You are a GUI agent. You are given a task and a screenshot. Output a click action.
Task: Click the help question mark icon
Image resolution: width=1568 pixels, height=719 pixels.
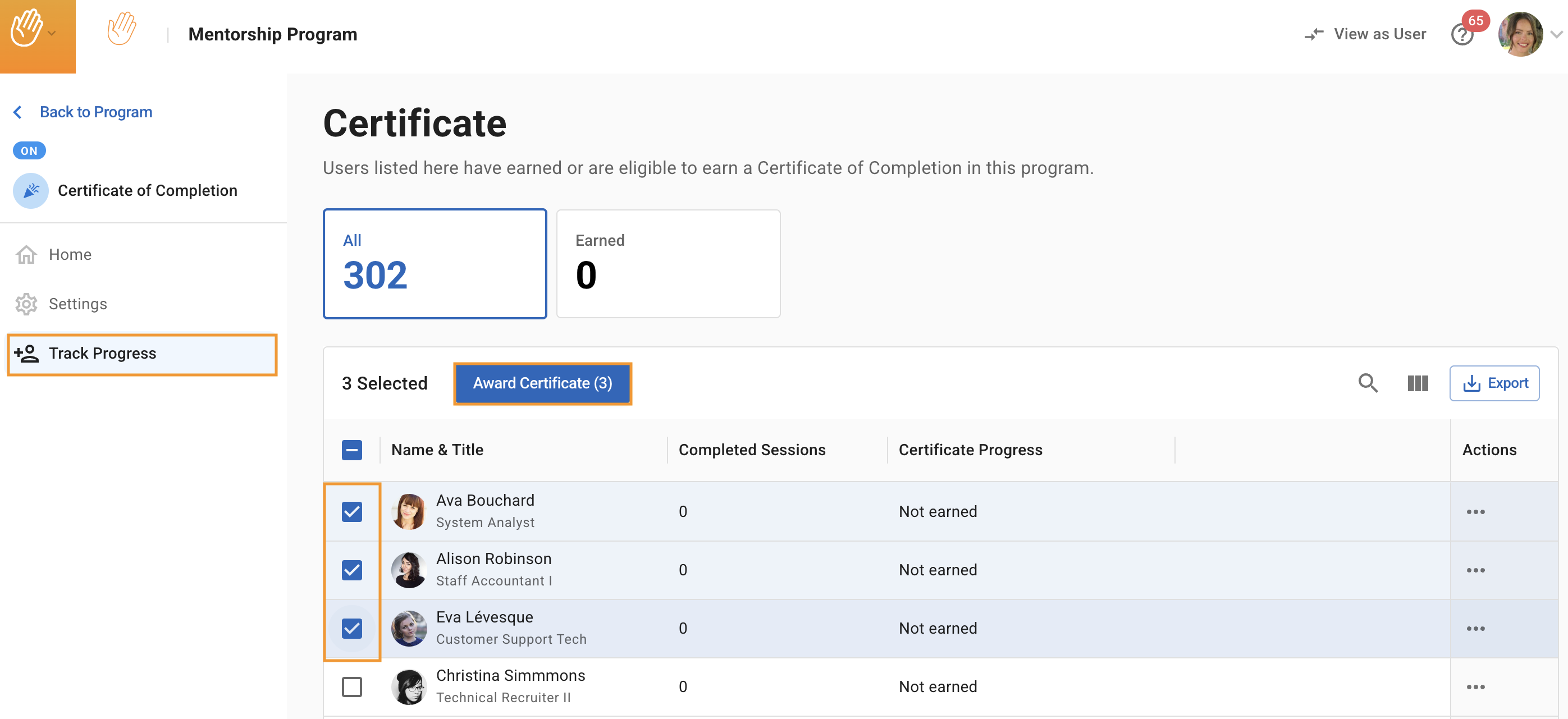tap(1461, 35)
